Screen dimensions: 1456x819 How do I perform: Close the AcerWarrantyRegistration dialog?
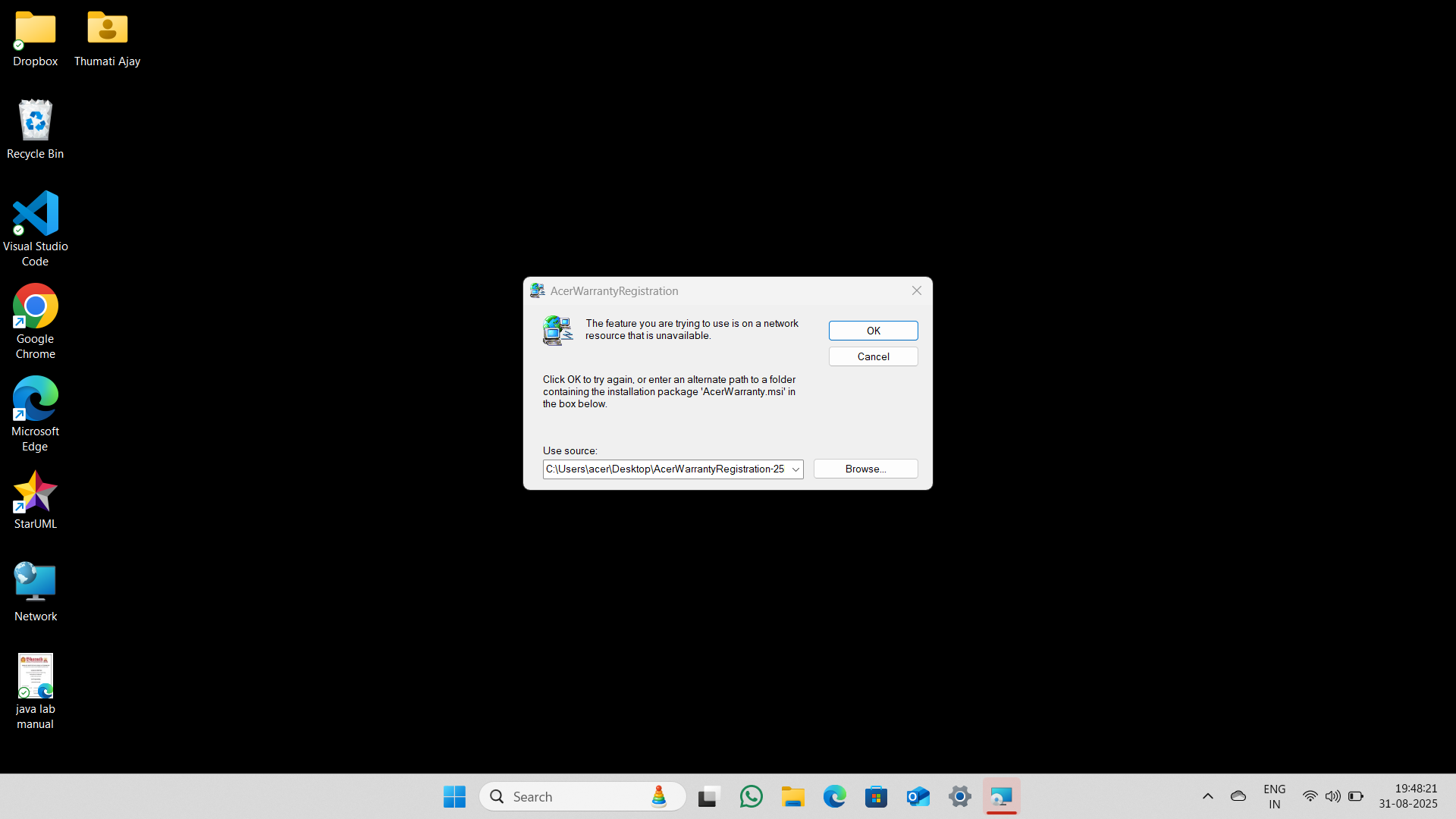point(916,290)
